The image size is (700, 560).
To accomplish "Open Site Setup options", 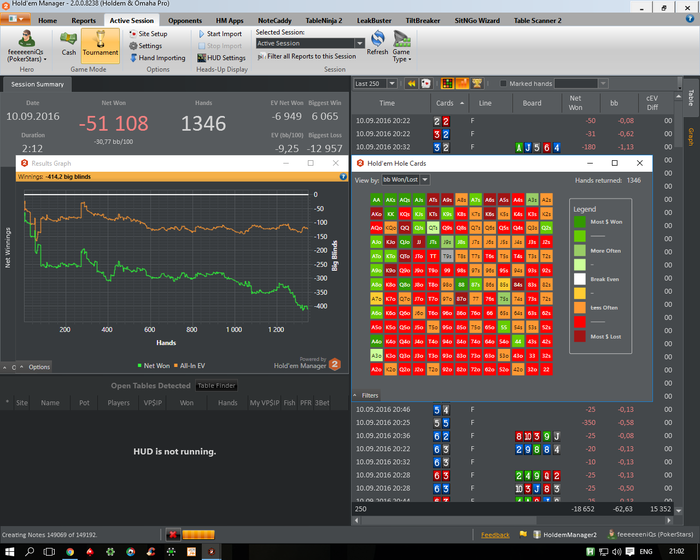I will pyautogui.click(x=148, y=33).
